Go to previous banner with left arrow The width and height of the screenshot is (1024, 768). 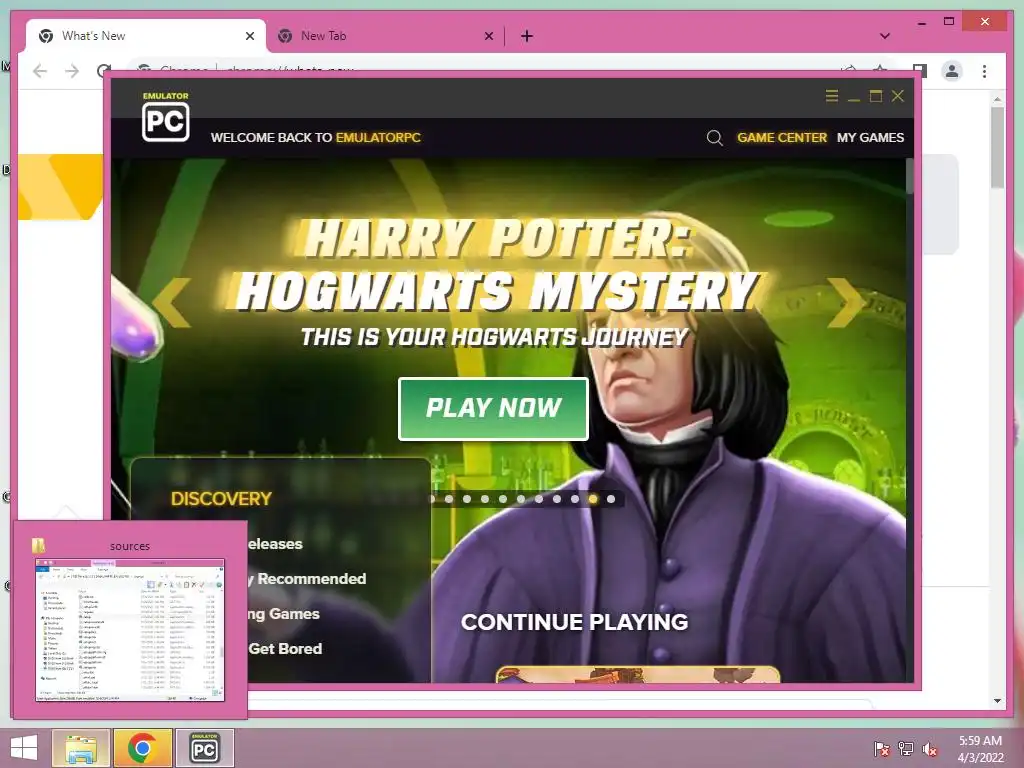click(x=171, y=302)
